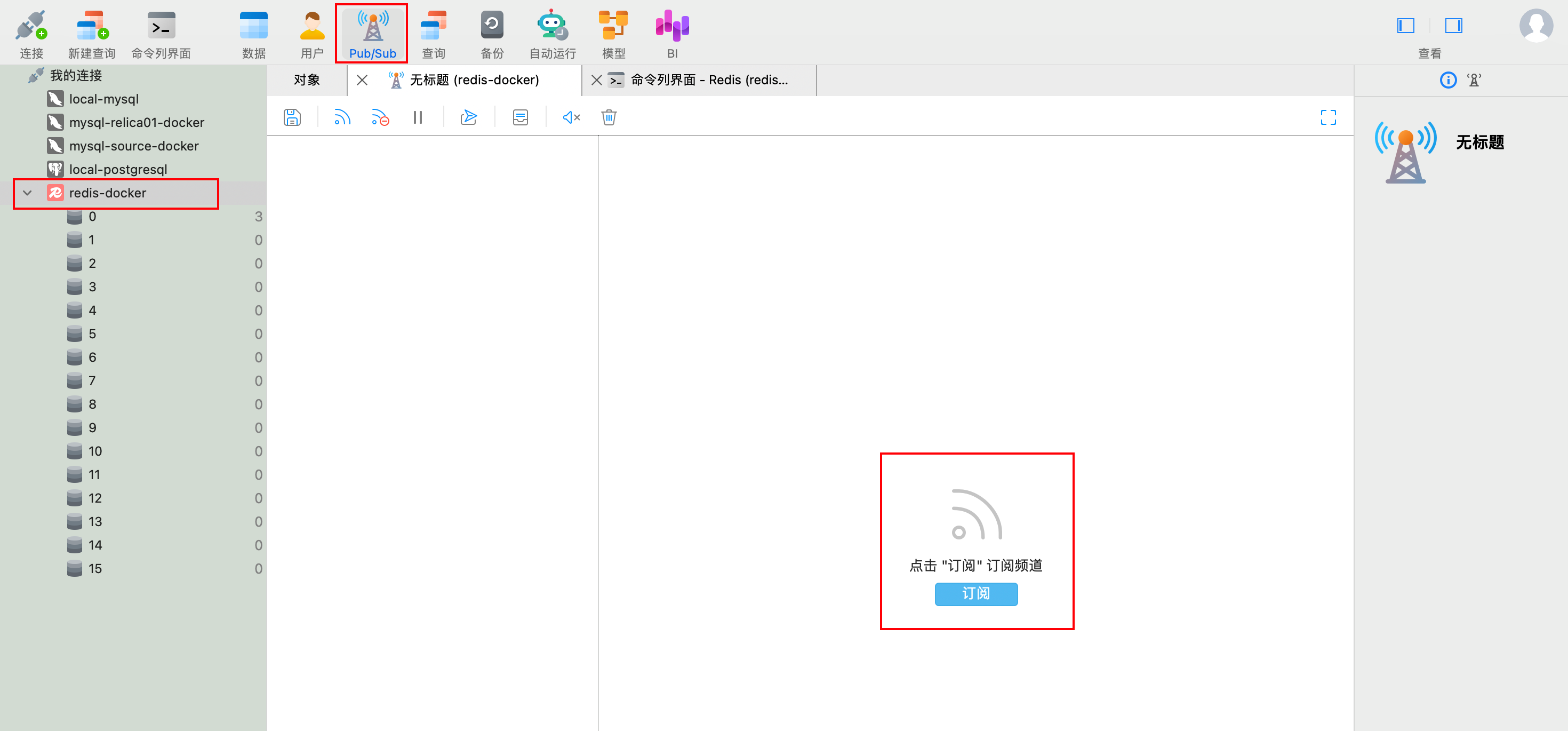Select the mysql-source-docker connection

[134, 146]
